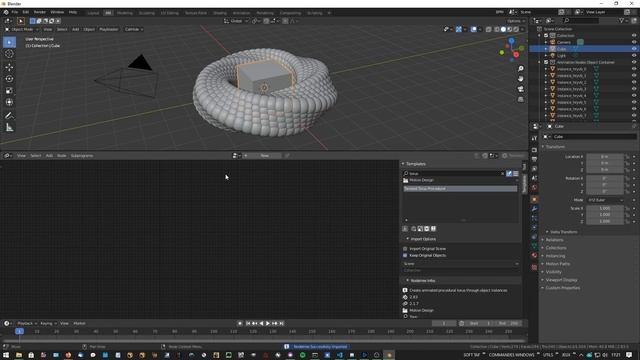The width and height of the screenshot is (640, 360).
Task: Open the Tool properties tab icon
Action: coord(534,139)
